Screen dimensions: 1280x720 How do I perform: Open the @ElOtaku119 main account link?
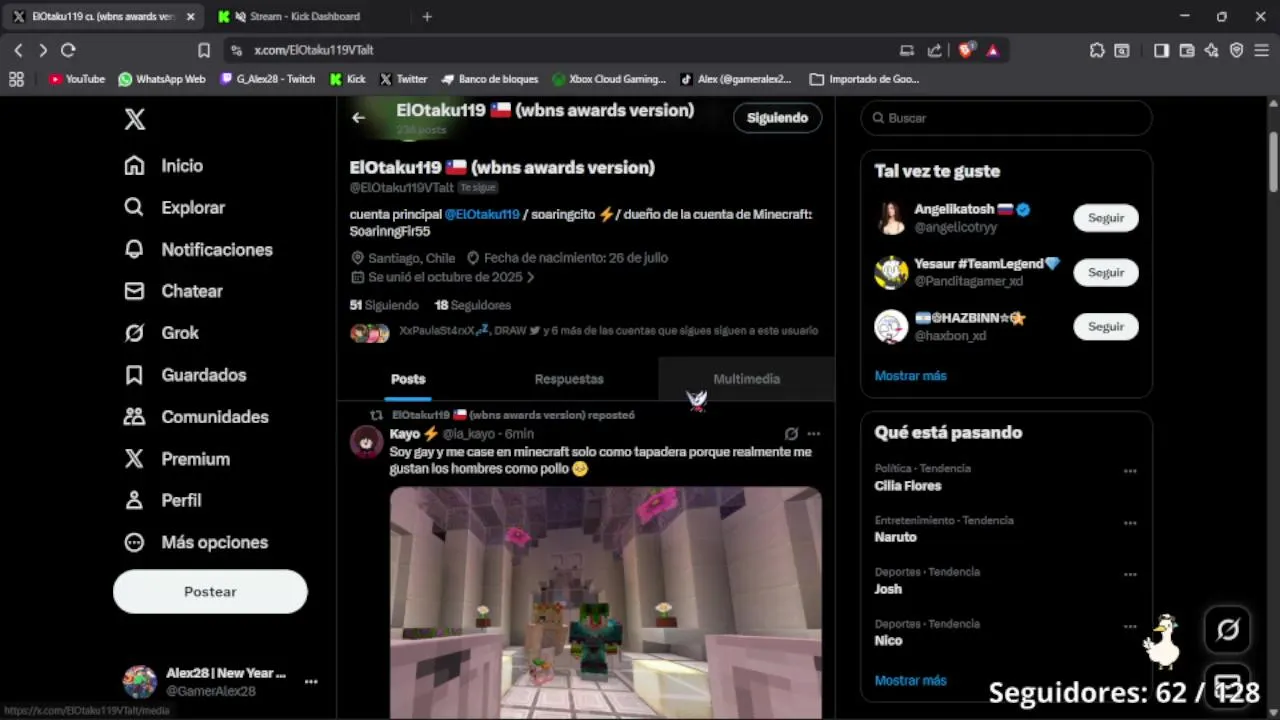482,214
